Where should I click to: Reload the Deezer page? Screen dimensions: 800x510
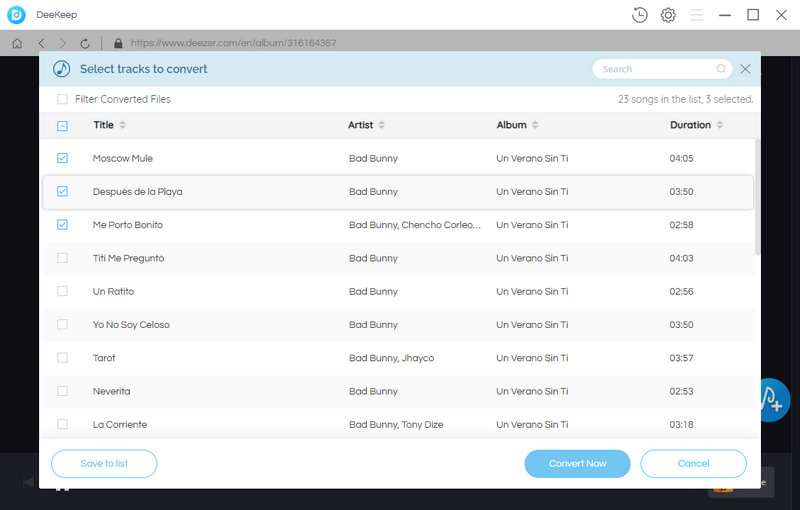pos(85,43)
